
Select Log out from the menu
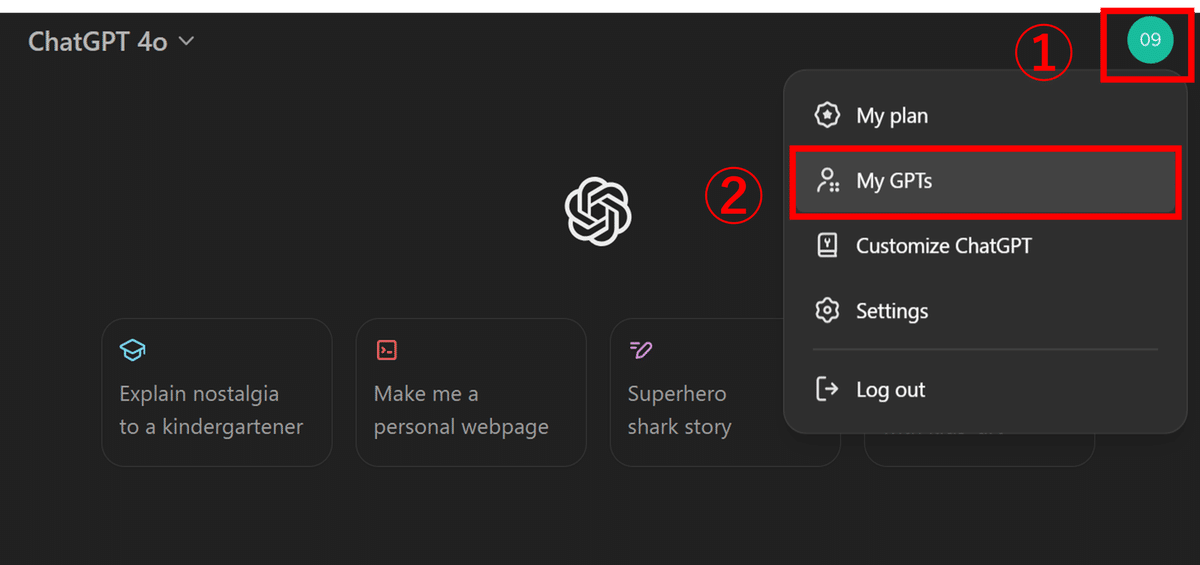click(x=985, y=390)
